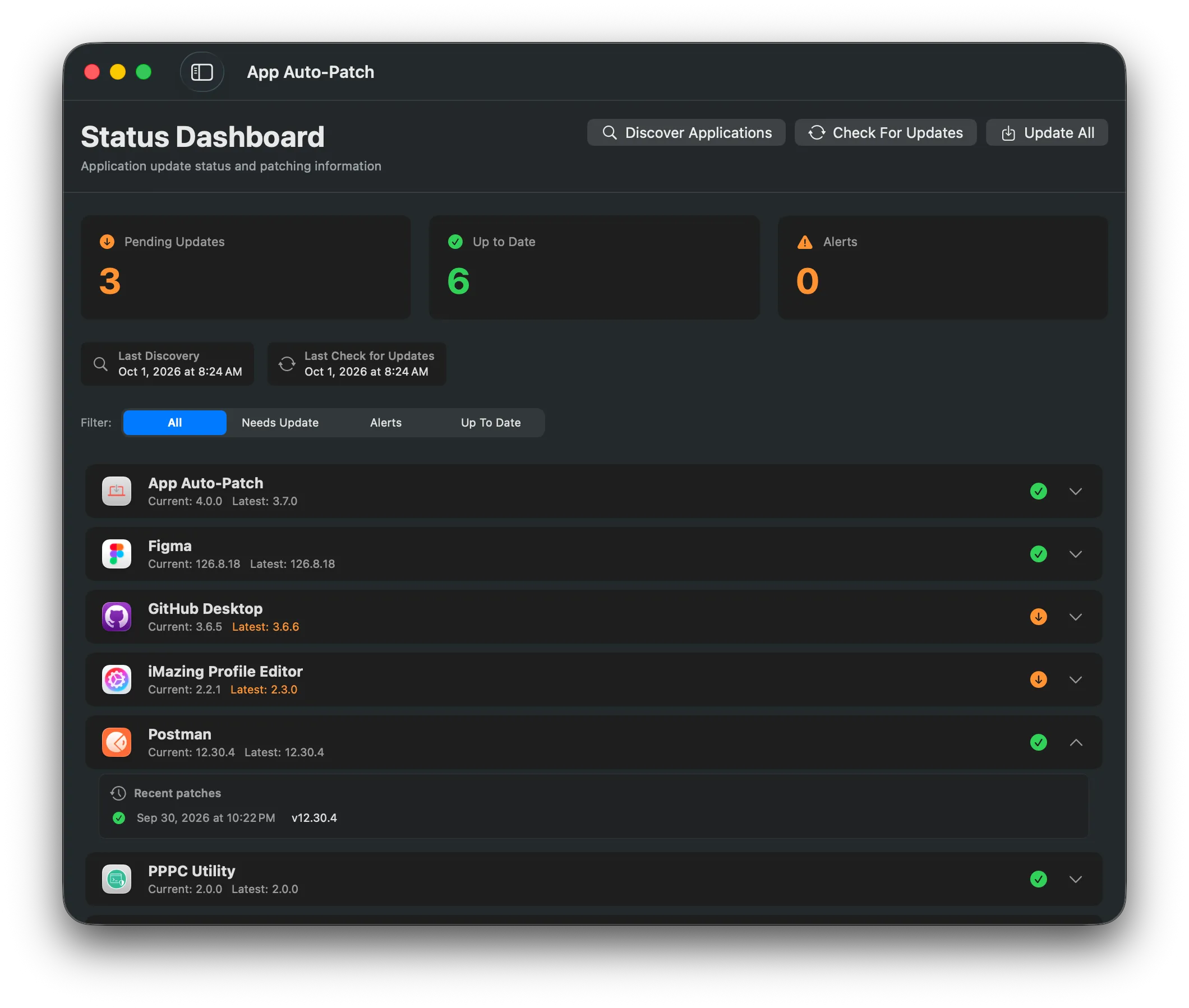The width and height of the screenshot is (1189, 1008).
Task: Click the App Auto-Patch app icon
Action: (x=117, y=491)
